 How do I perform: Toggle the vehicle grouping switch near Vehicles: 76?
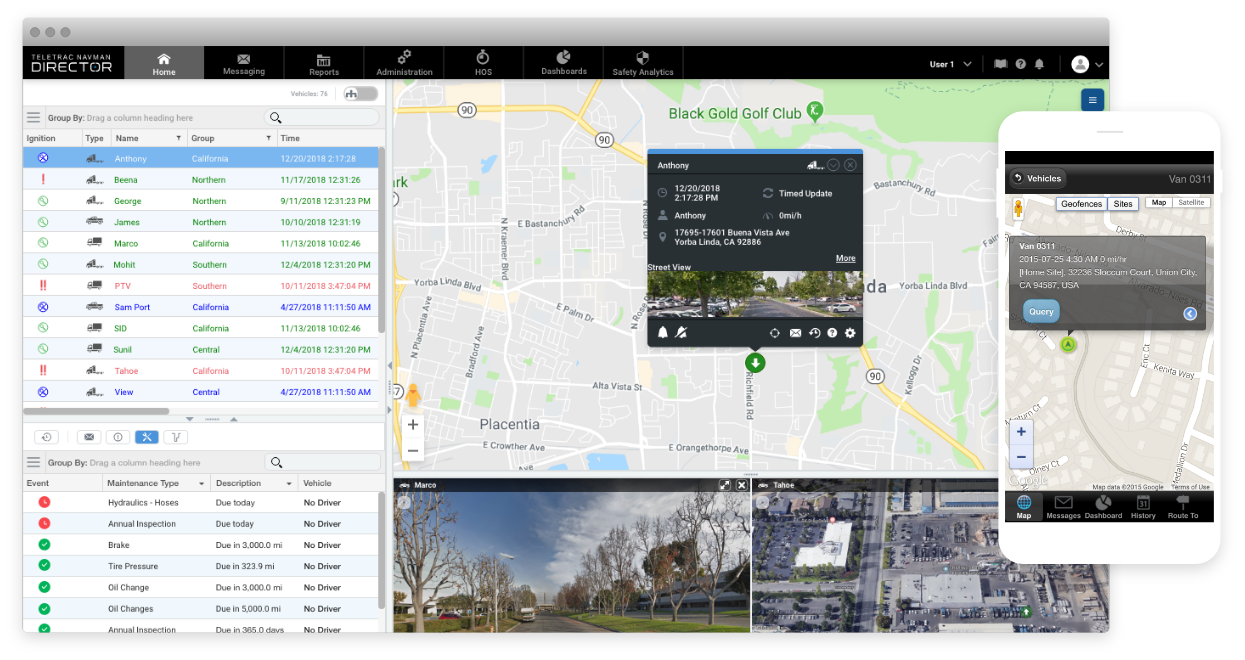coord(360,94)
